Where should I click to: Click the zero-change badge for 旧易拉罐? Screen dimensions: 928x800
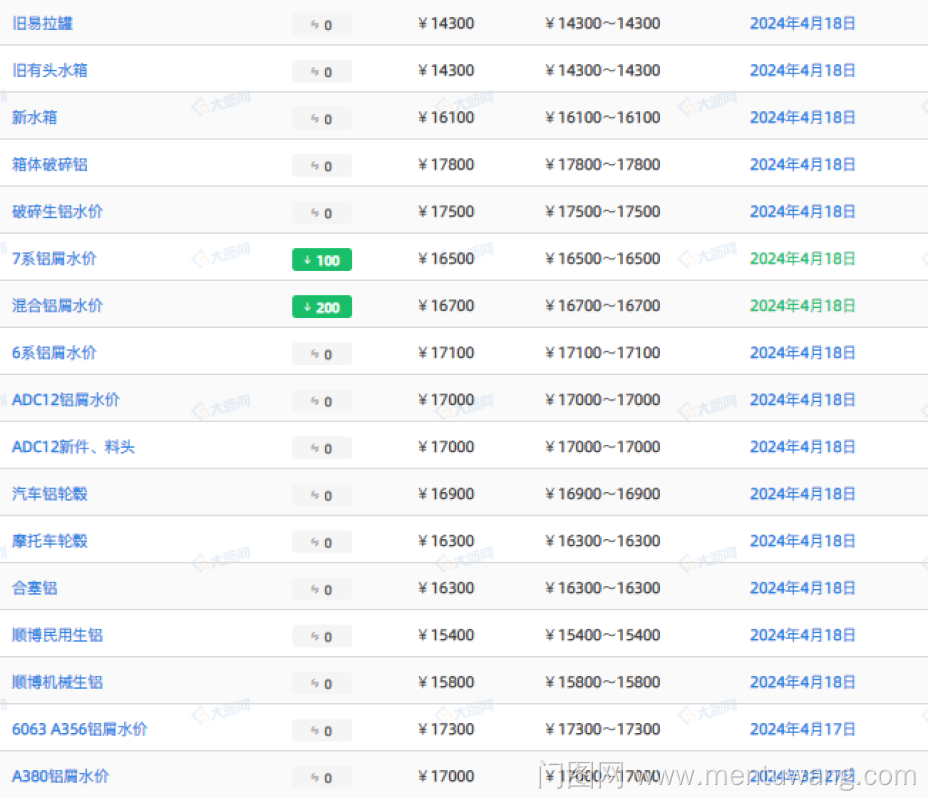321,25
